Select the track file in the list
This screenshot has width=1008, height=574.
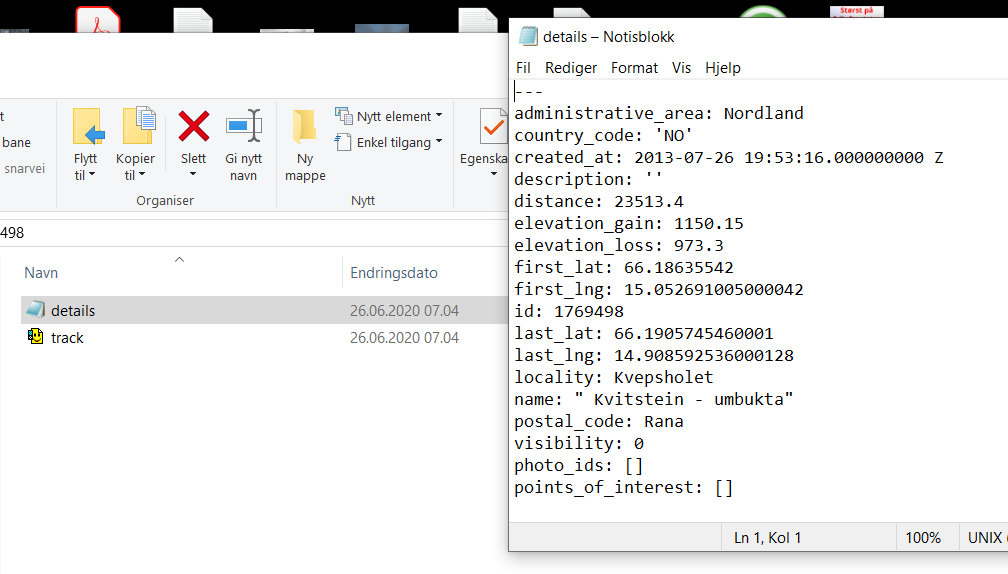pos(67,338)
